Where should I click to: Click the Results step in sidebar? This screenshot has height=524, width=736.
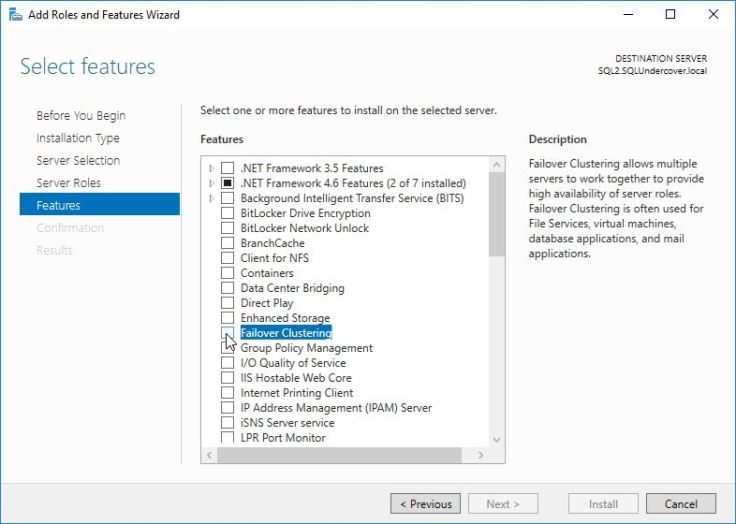tap(54, 250)
